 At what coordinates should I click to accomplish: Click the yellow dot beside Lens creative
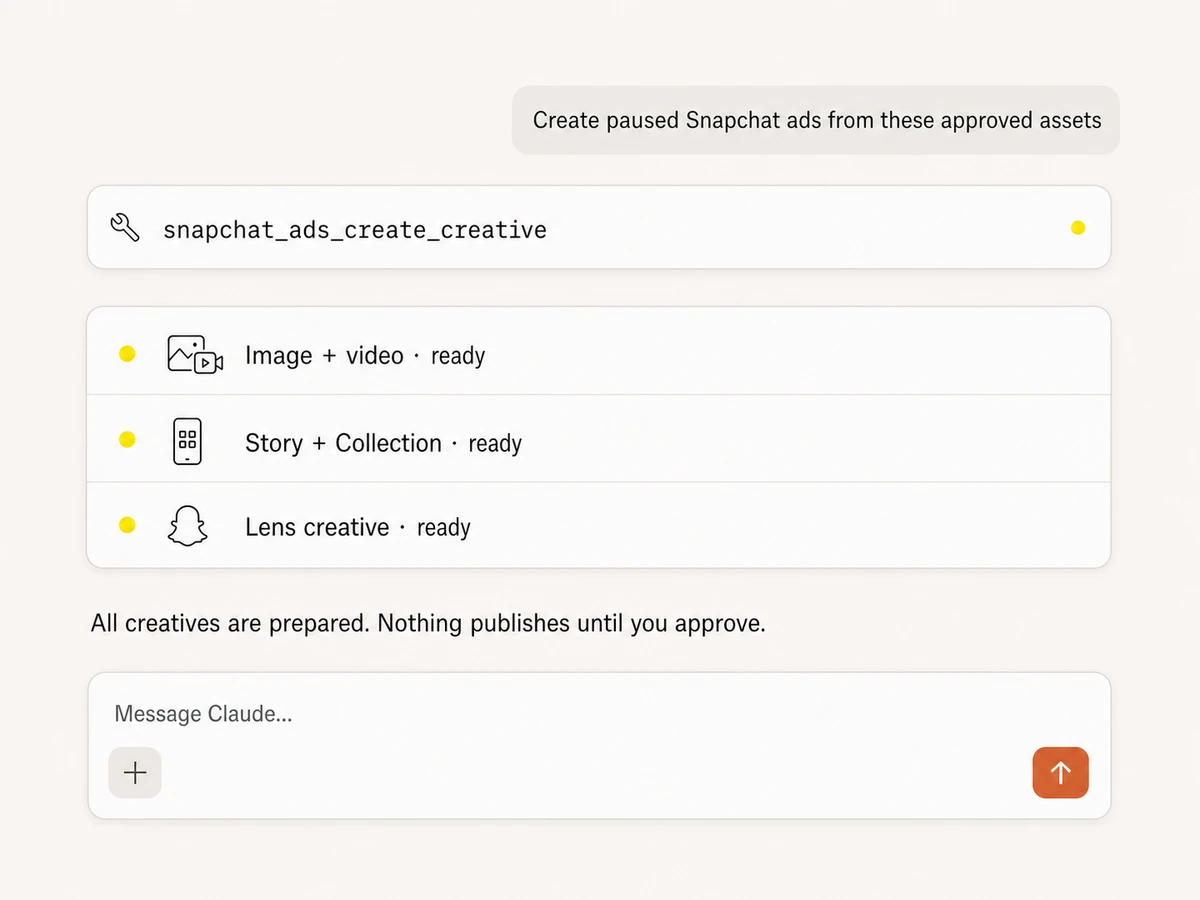click(x=127, y=525)
